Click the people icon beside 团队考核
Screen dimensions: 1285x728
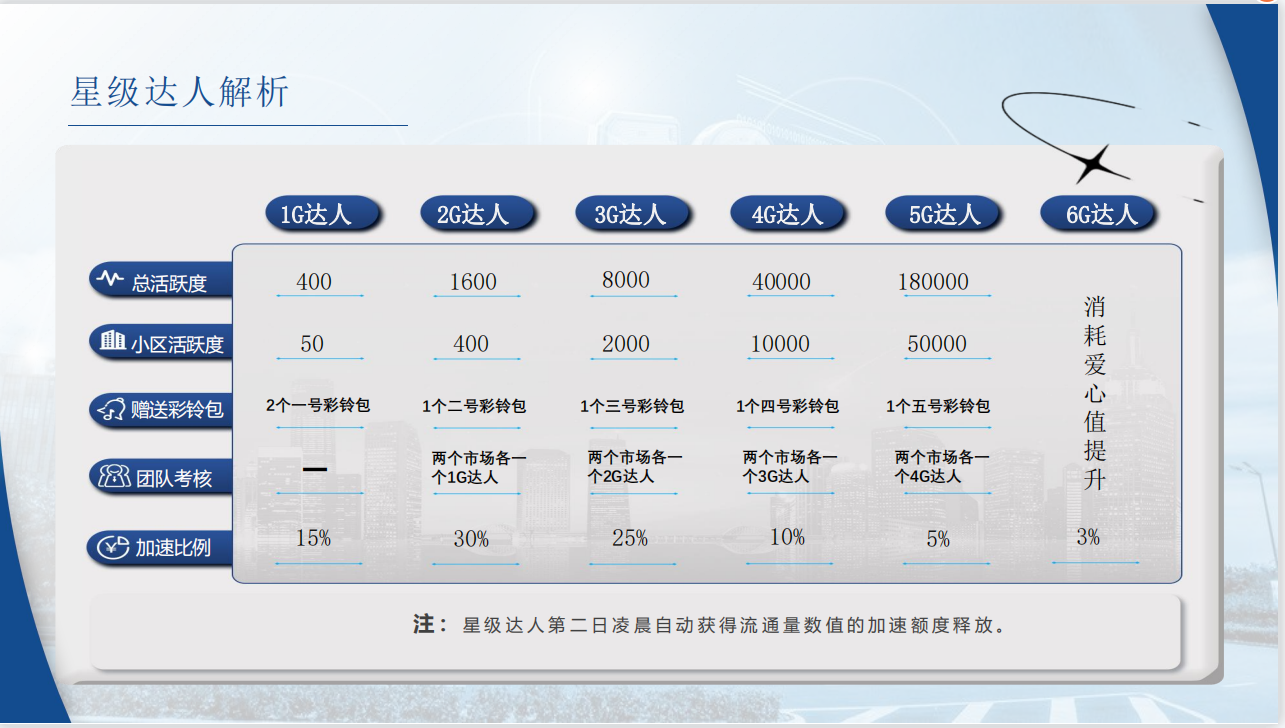point(112,475)
